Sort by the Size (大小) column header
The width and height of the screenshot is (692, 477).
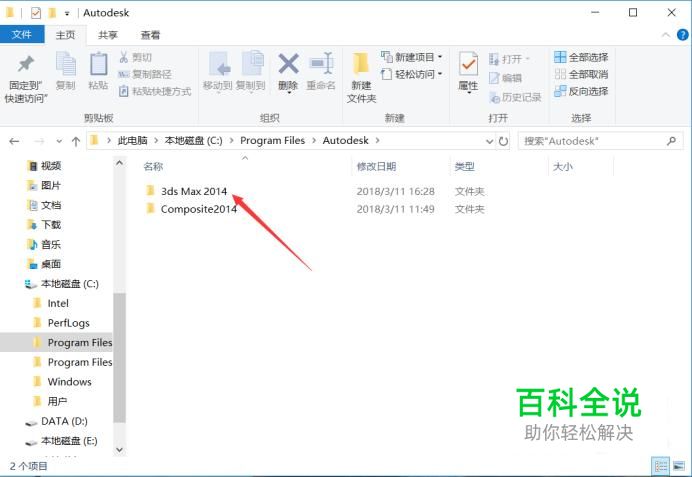[x=563, y=166]
